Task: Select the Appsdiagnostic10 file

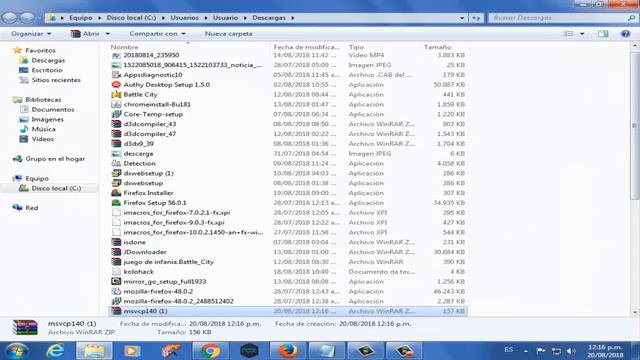Action: 153,75
